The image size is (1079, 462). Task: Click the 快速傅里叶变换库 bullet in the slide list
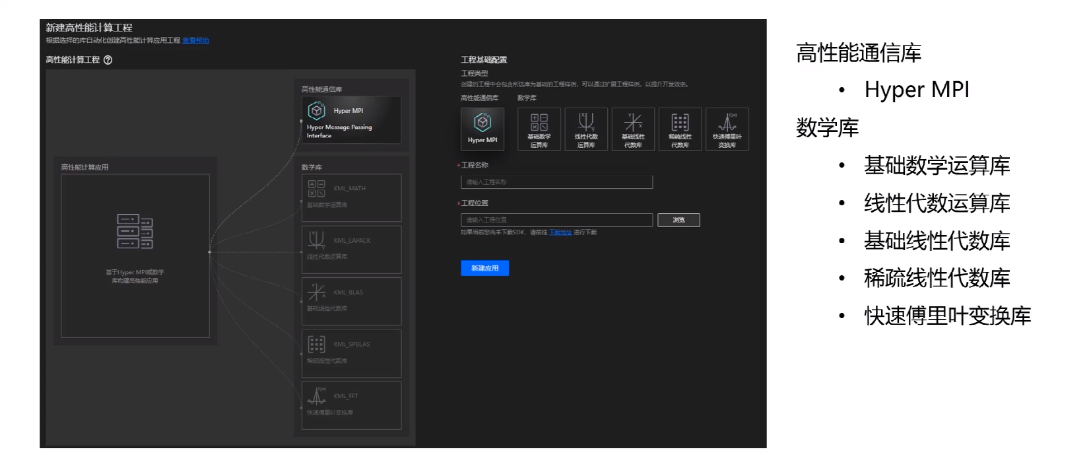coord(948,316)
